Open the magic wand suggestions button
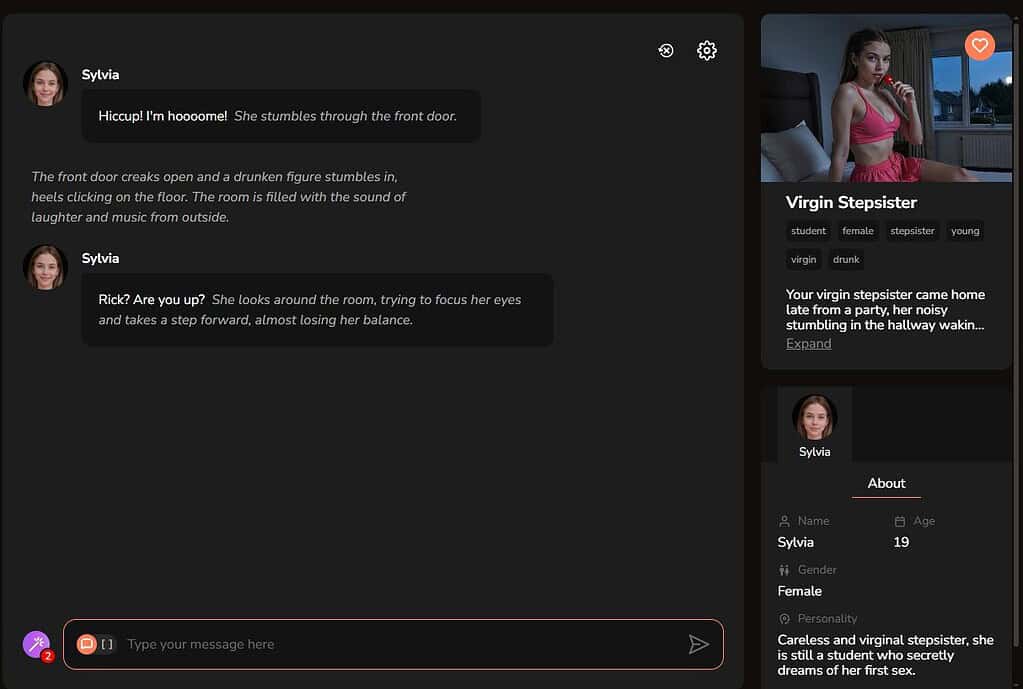 (37, 644)
